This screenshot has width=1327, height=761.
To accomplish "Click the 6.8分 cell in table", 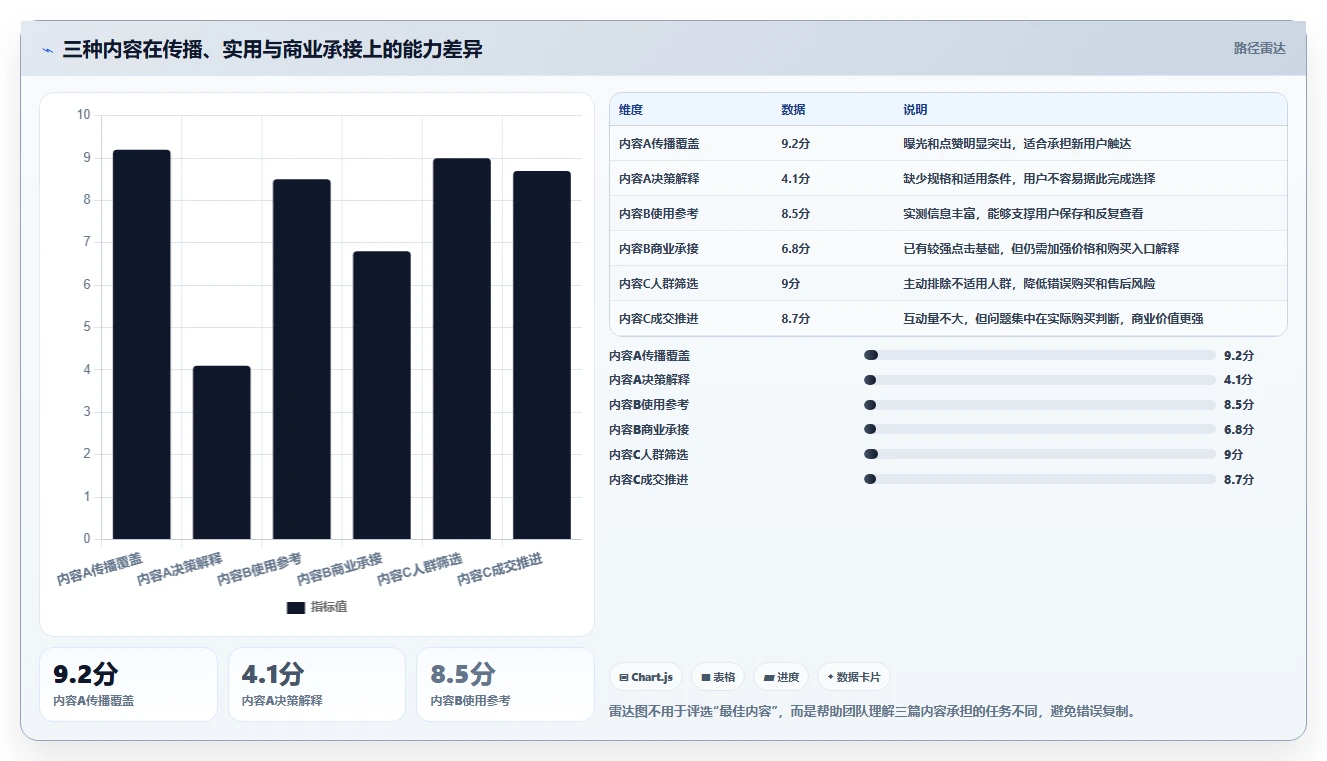I will coord(796,249).
